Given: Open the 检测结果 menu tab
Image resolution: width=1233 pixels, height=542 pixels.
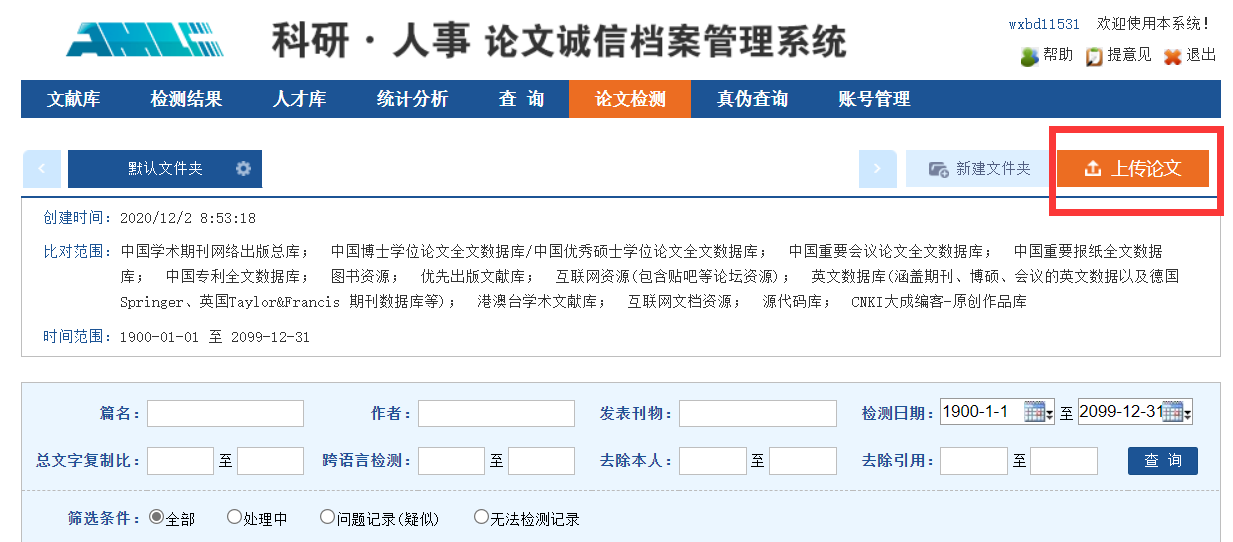Looking at the screenshot, I should [x=186, y=99].
